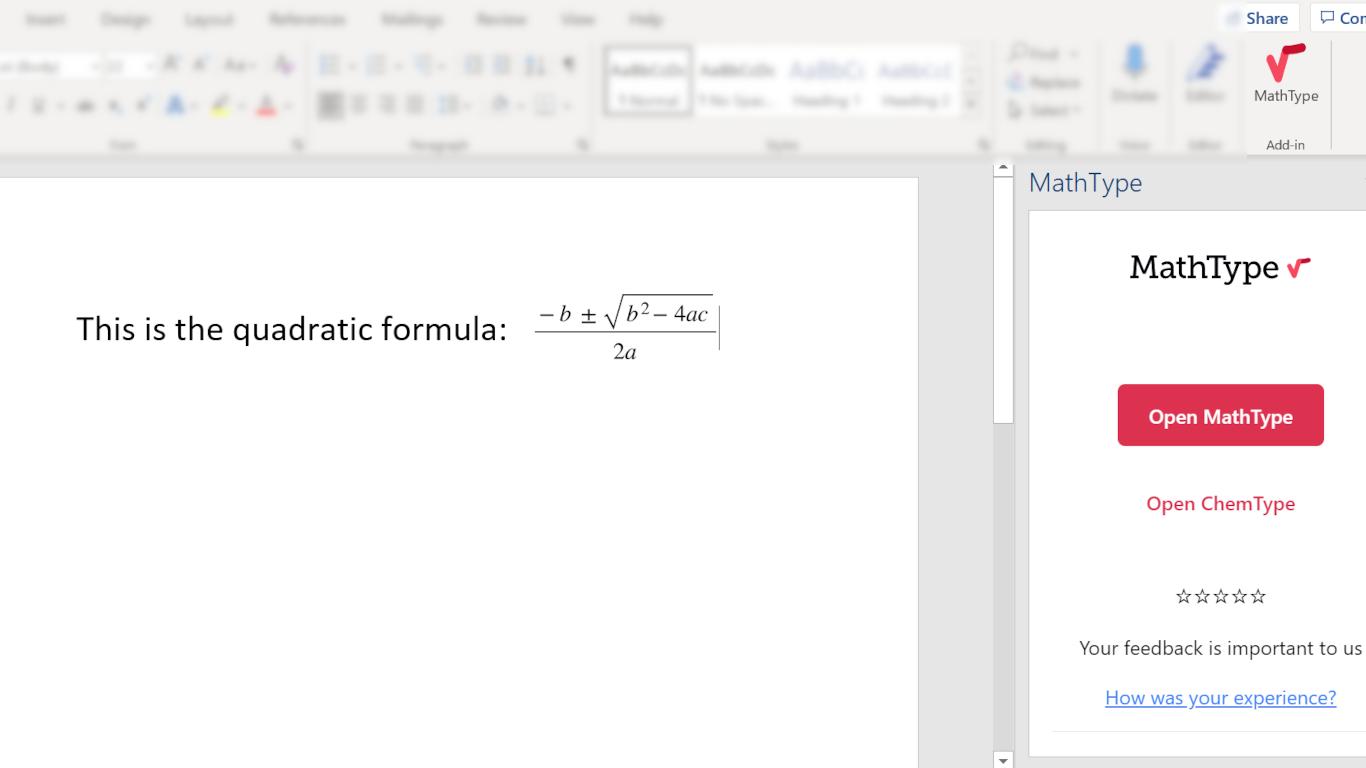Click the red font color icon
This screenshot has height=768, width=1366.
pos(266,106)
